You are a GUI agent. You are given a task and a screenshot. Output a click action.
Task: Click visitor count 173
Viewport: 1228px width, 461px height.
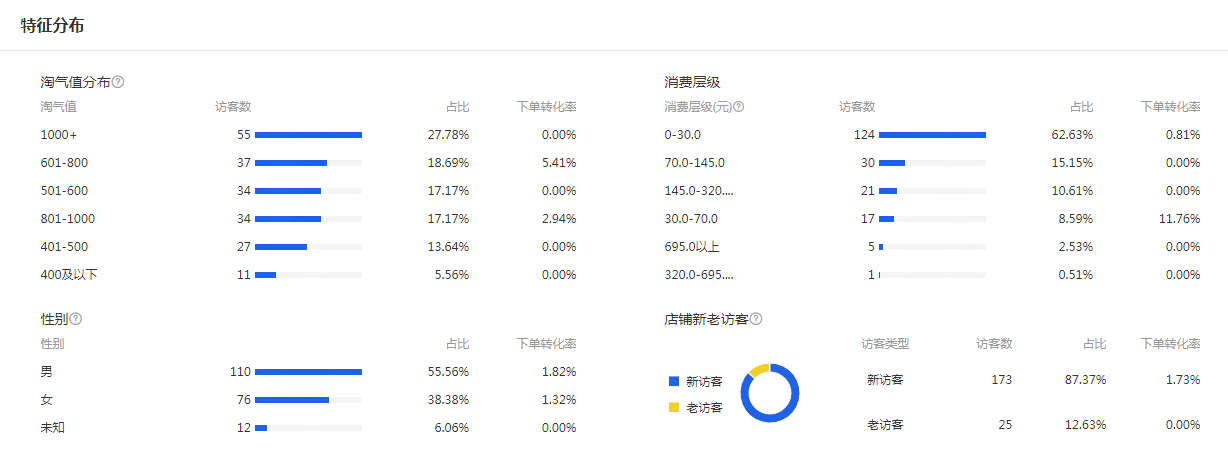[x=1001, y=380]
